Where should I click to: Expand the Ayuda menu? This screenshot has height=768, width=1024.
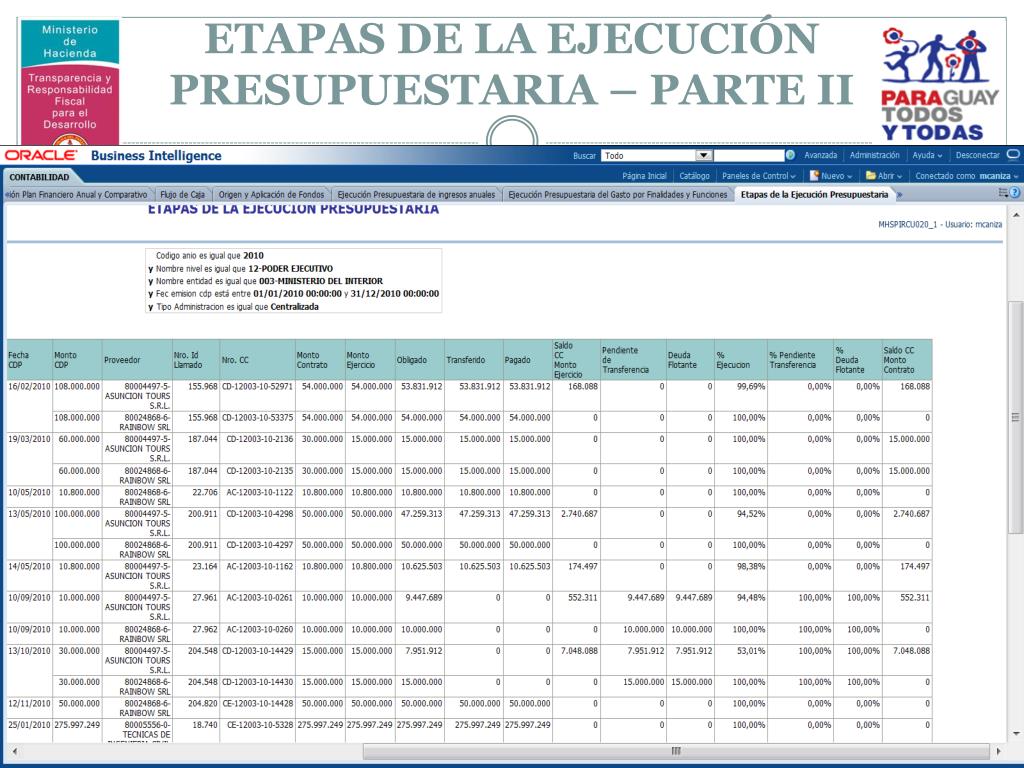[x=927, y=155]
